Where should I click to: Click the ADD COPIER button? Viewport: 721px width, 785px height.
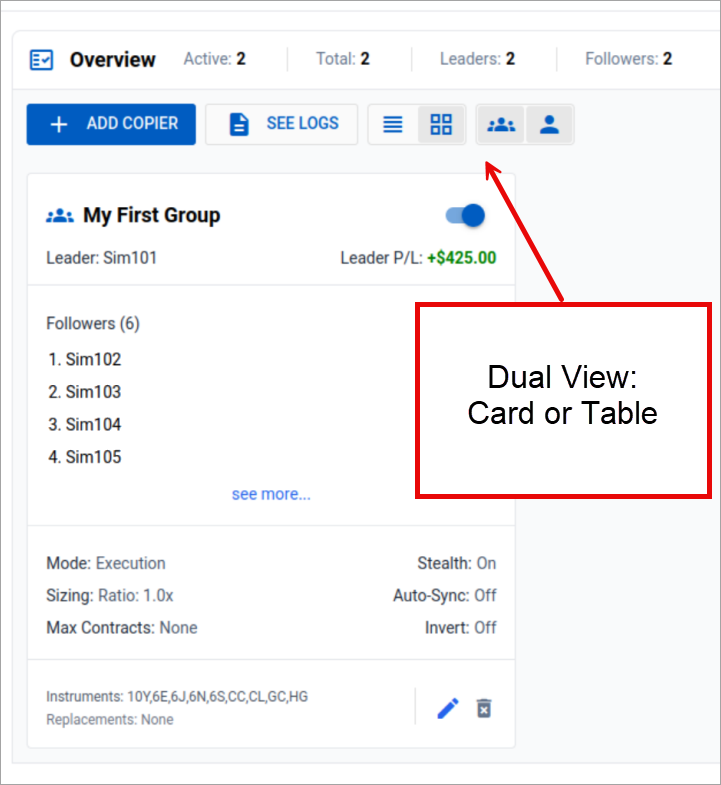(111, 124)
